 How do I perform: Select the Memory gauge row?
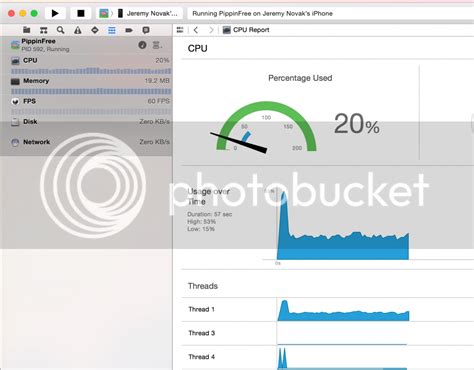[86, 85]
